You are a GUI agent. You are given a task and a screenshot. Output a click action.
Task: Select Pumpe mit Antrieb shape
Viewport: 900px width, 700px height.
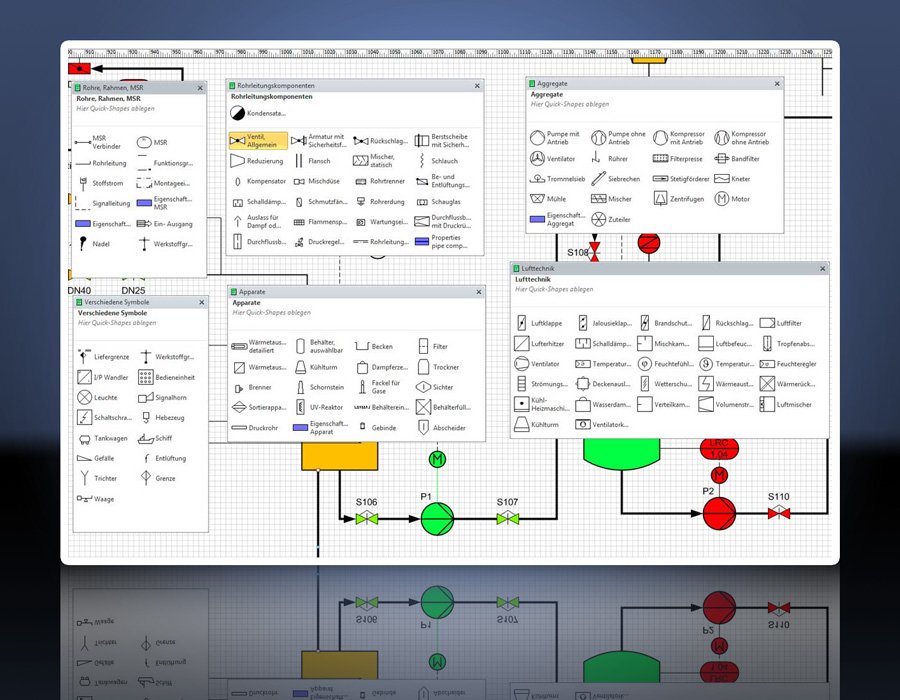[x=554, y=138]
